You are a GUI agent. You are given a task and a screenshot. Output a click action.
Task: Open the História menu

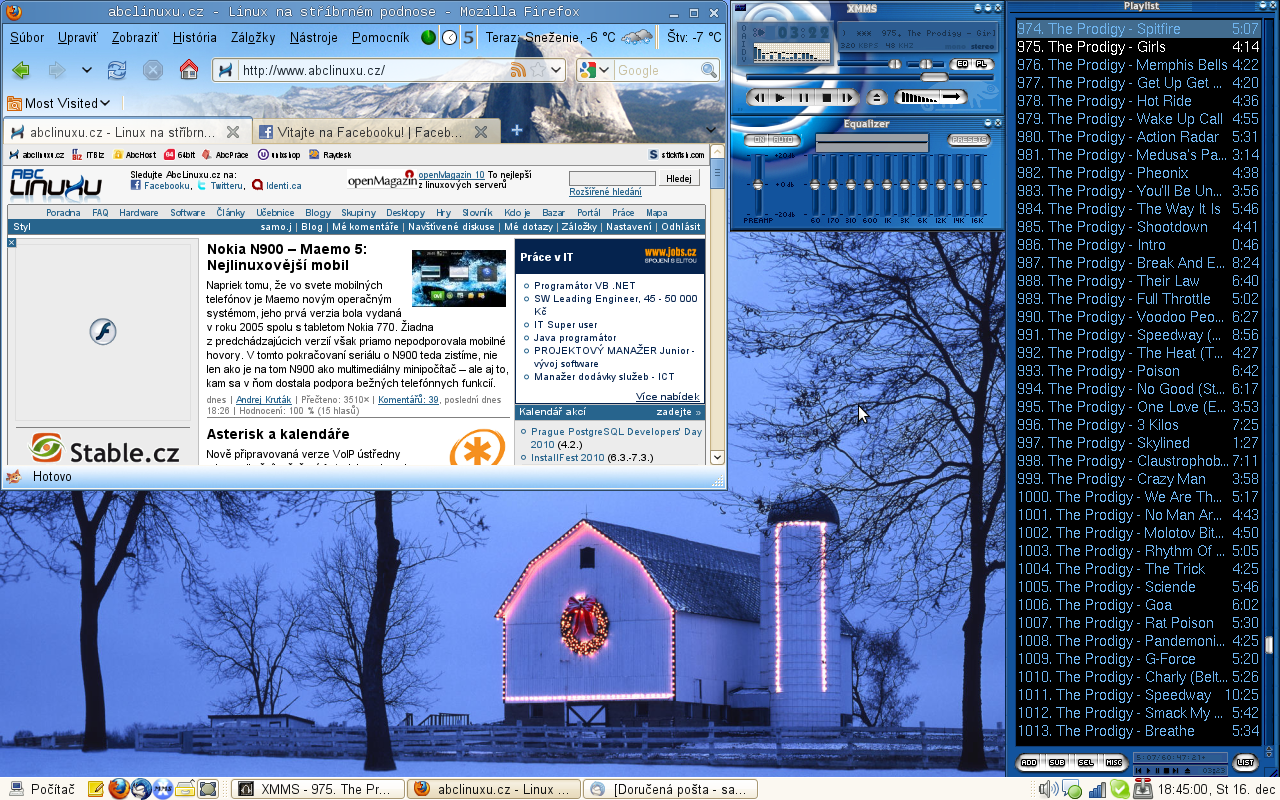194,38
